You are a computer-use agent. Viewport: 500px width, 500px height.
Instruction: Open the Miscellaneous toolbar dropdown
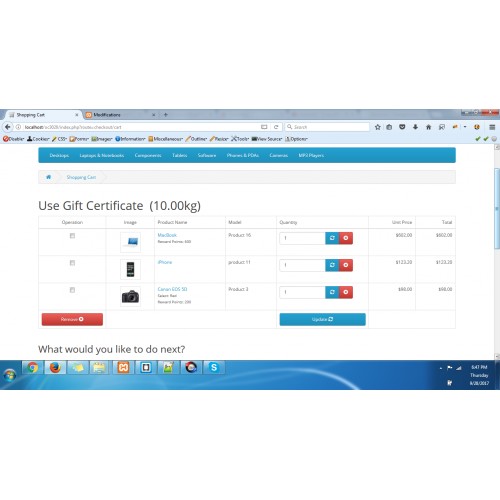[x=165, y=139]
